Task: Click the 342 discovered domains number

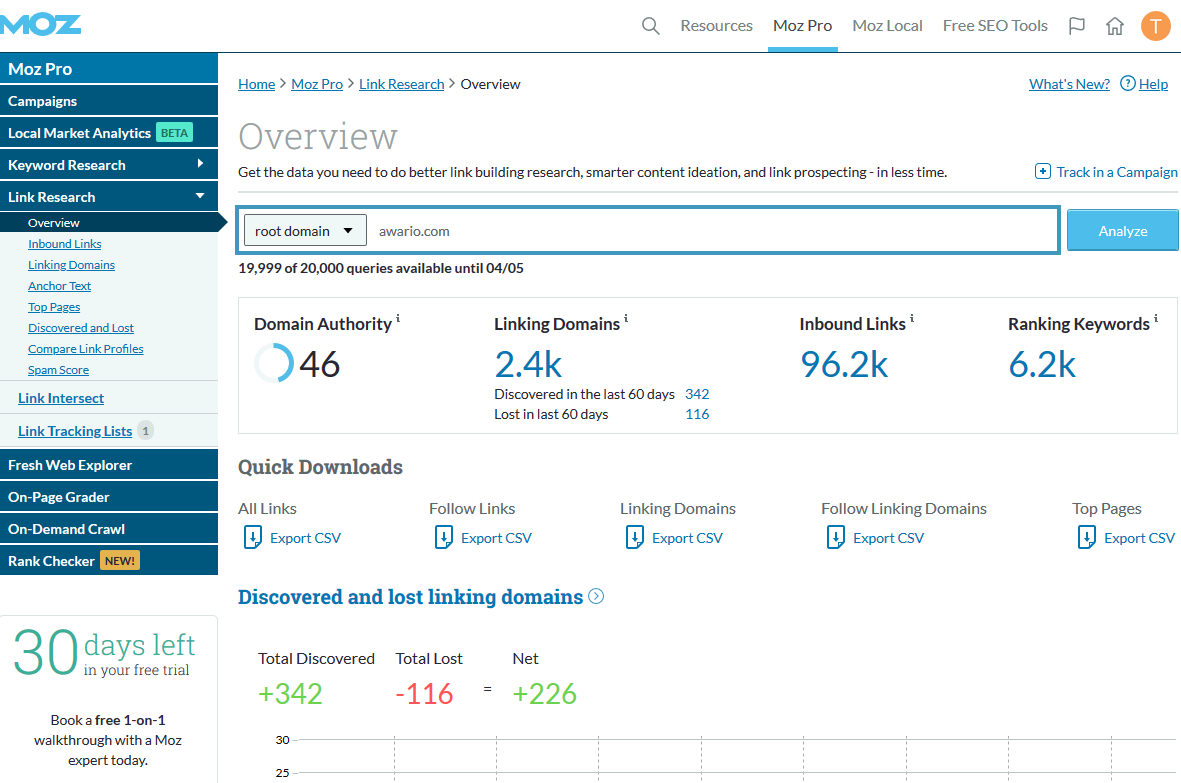Action: coord(697,394)
